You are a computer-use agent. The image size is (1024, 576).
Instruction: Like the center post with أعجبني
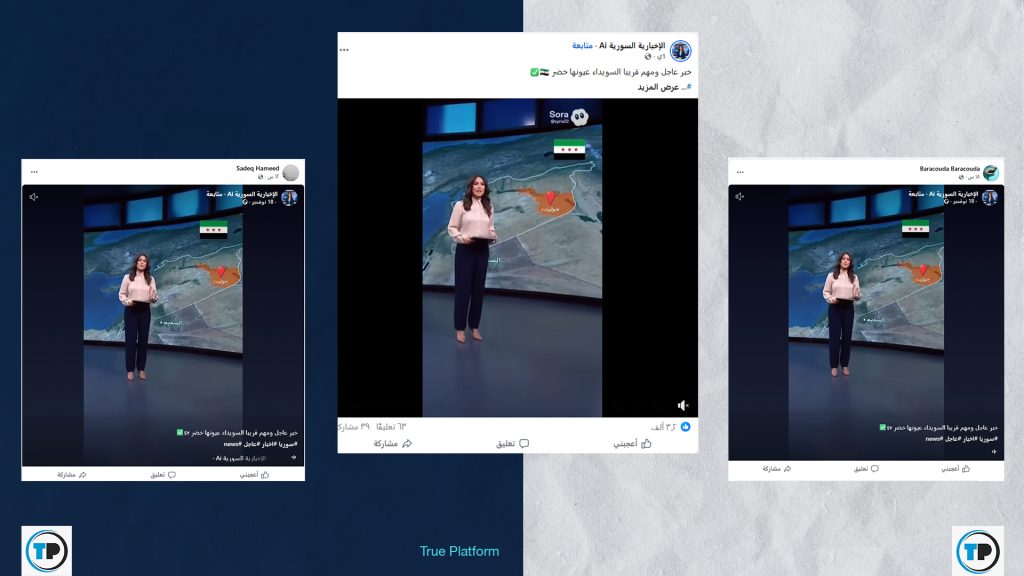point(631,443)
